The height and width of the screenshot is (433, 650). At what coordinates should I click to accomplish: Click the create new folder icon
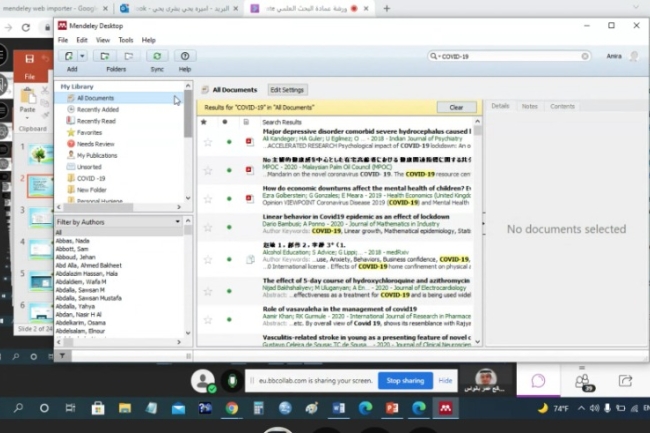tap(104, 56)
